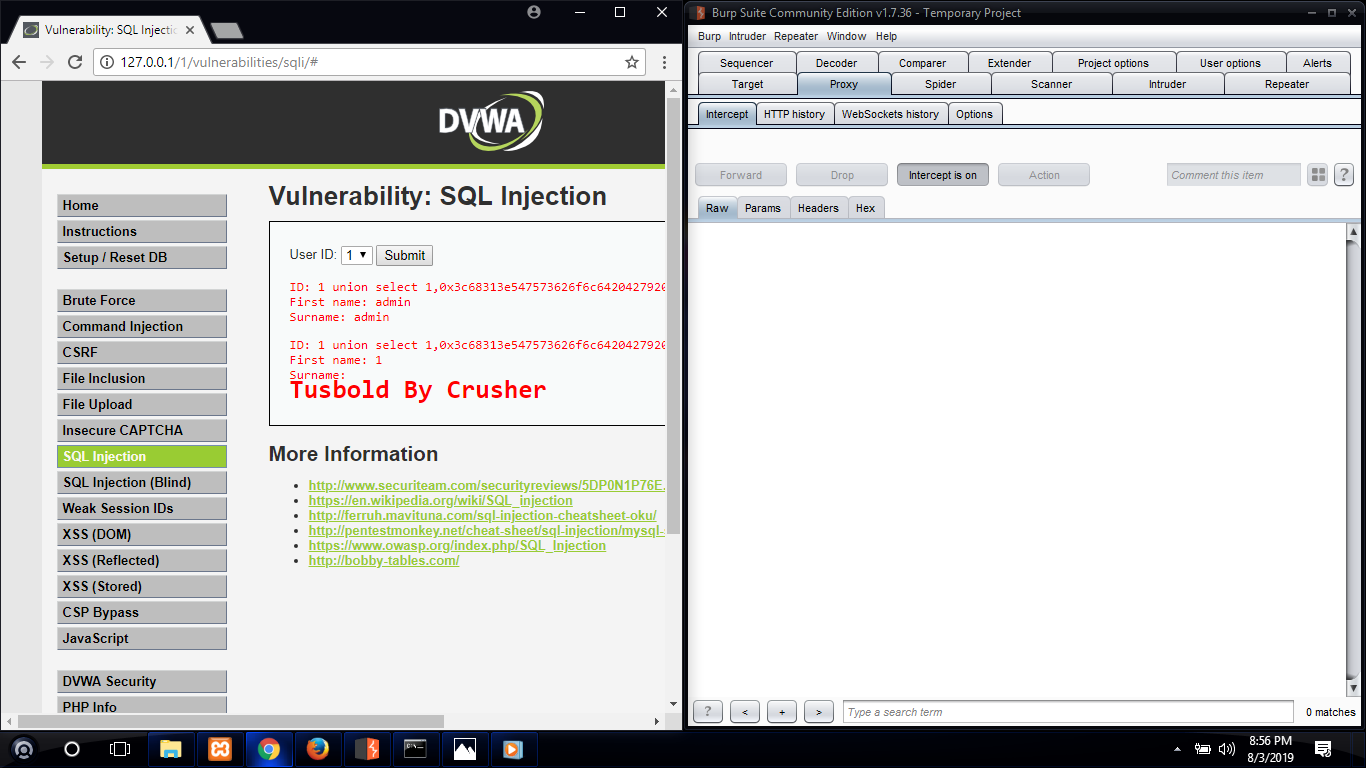Go to next search match in Burp
The image size is (1366, 768).
(819, 712)
